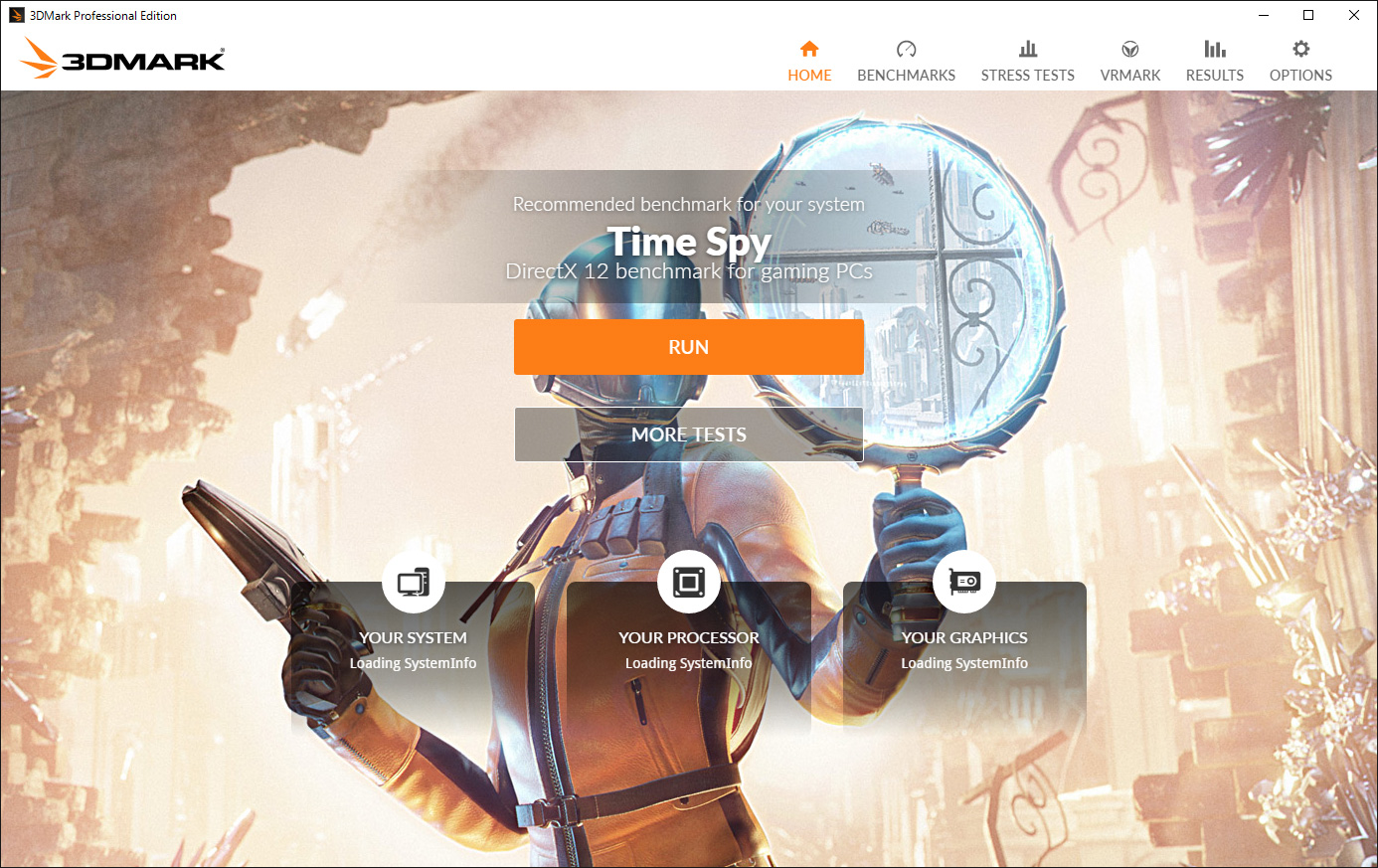Click the Your Processor chip icon
This screenshot has height=868, width=1378.
pos(689,582)
